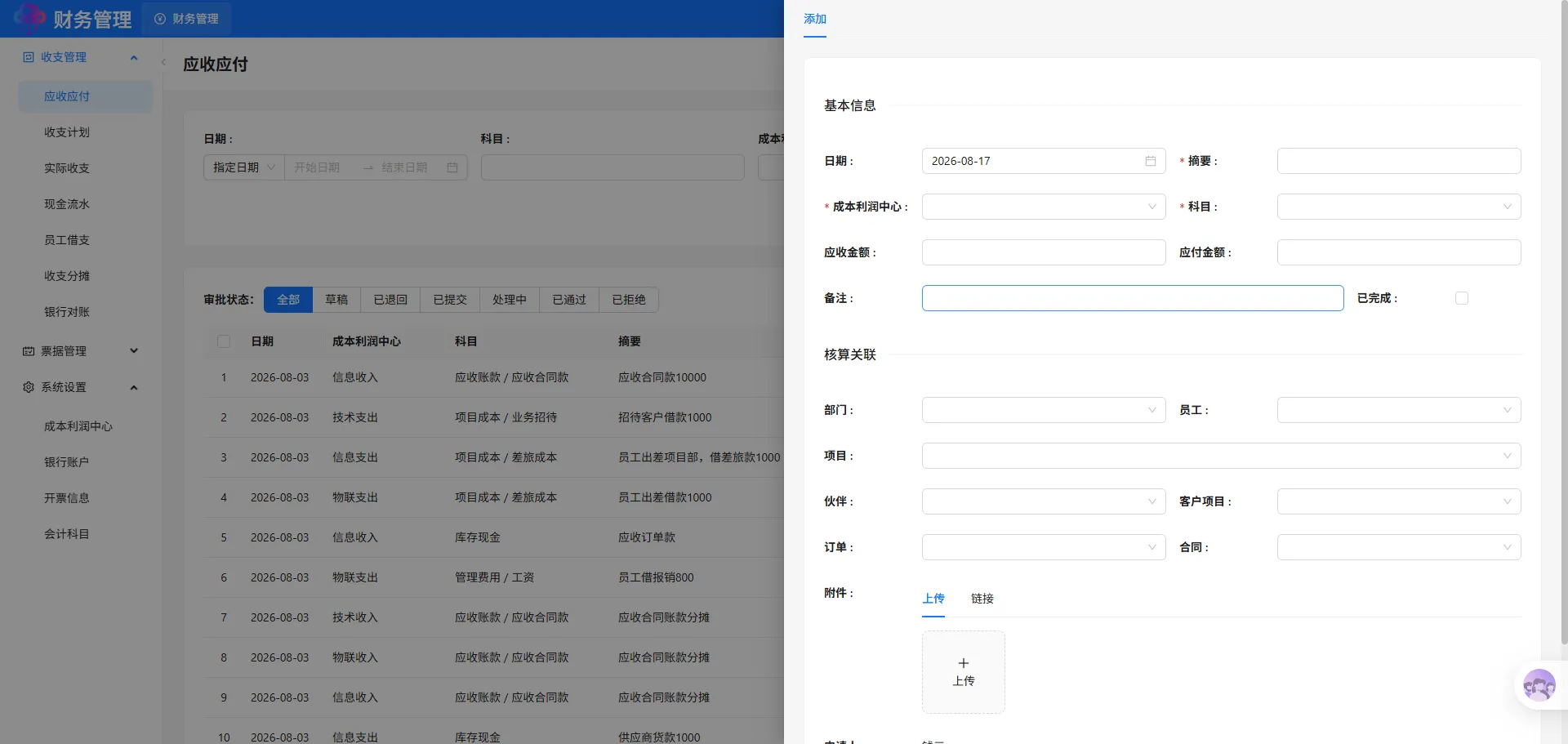
Task: Filter by 已退回 approval status
Action: pyautogui.click(x=390, y=300)
